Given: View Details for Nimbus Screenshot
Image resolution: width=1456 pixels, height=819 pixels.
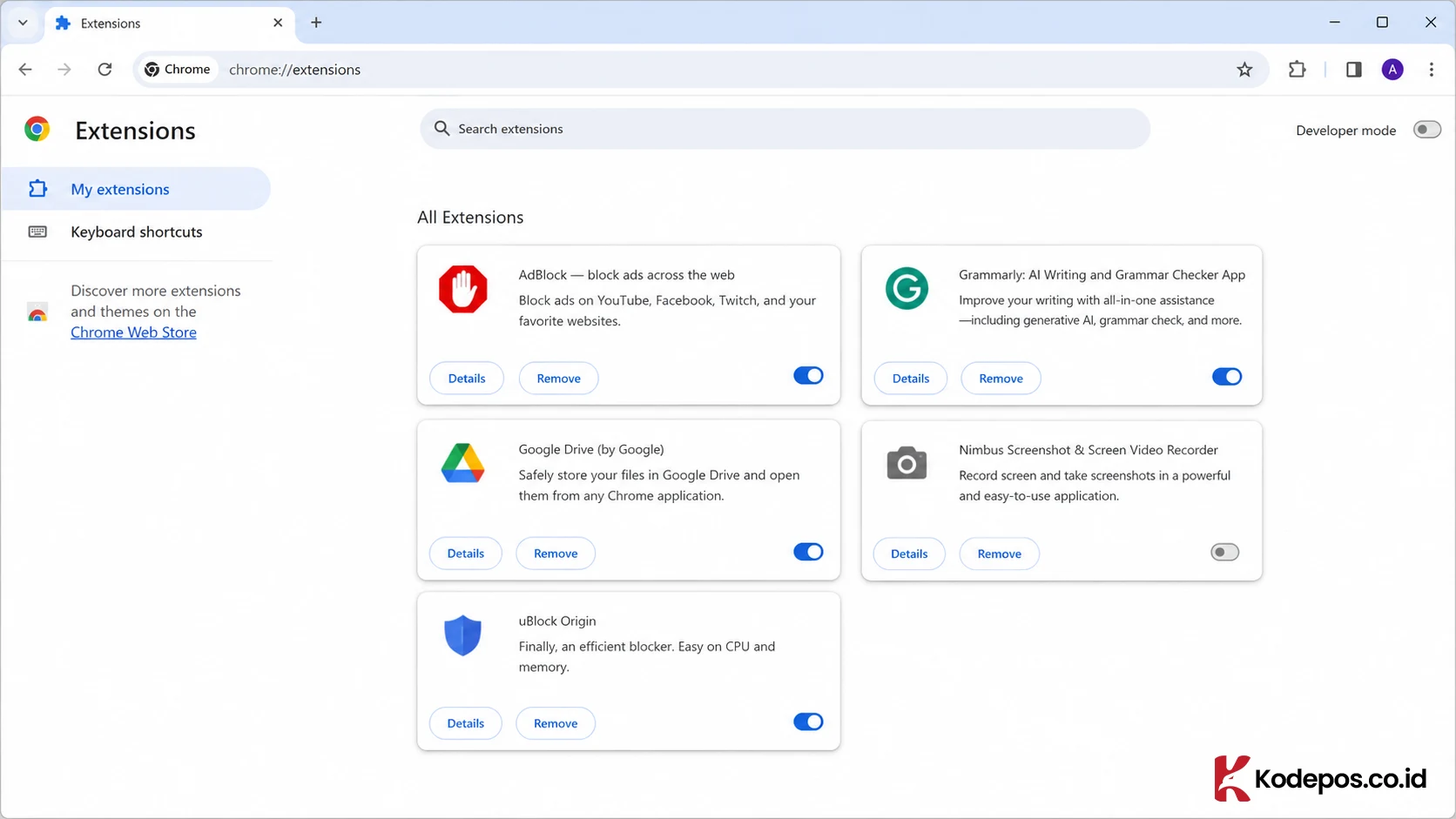Looking at the screenshot, I should [x=909, y=554].
